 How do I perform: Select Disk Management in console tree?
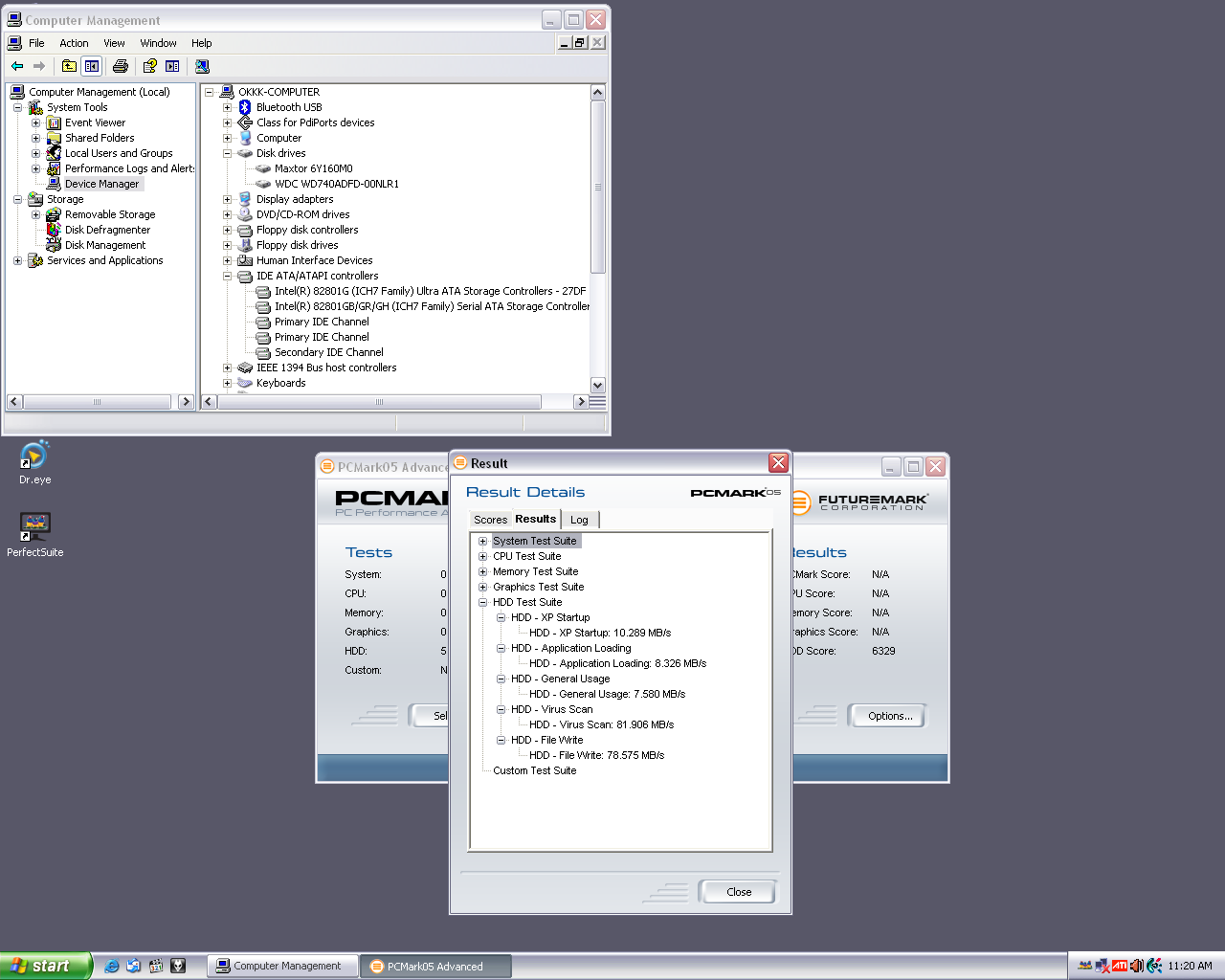click(105, 245)
